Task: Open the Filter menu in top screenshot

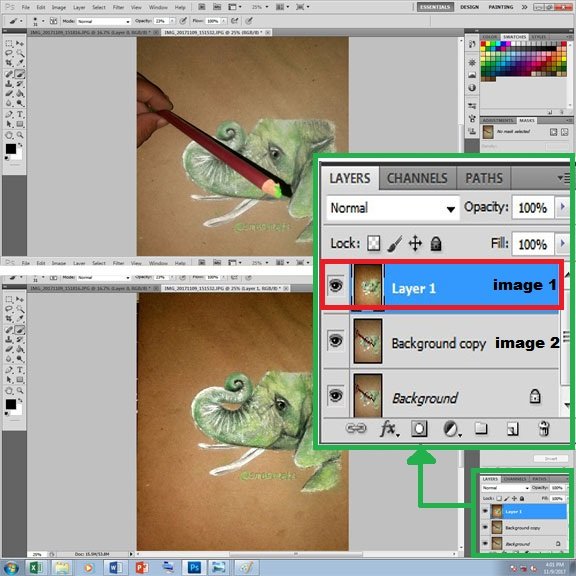Action: click(x=118, y=7)
